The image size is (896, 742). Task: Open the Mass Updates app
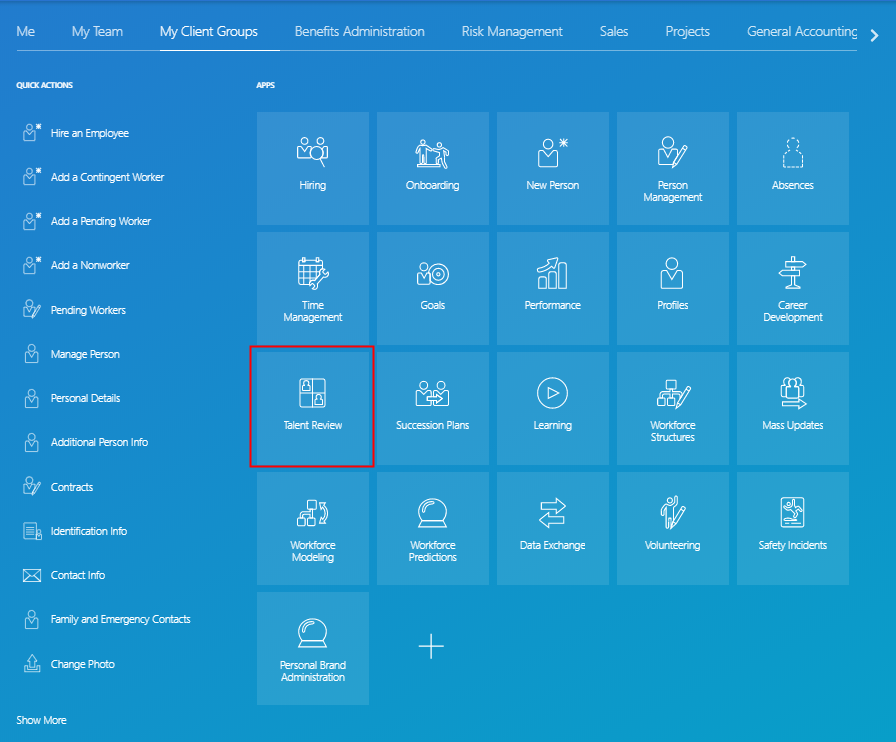click(x=792, y=407)
